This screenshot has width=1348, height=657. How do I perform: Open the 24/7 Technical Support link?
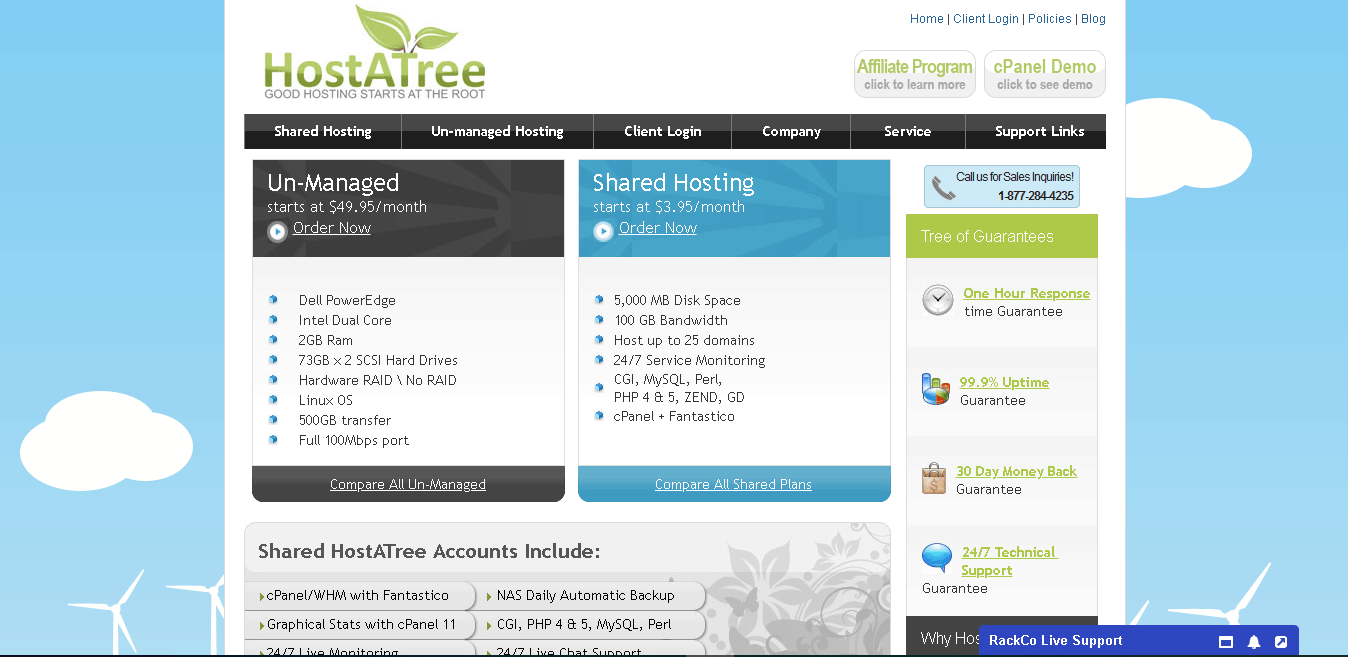tap(1009, 561)
